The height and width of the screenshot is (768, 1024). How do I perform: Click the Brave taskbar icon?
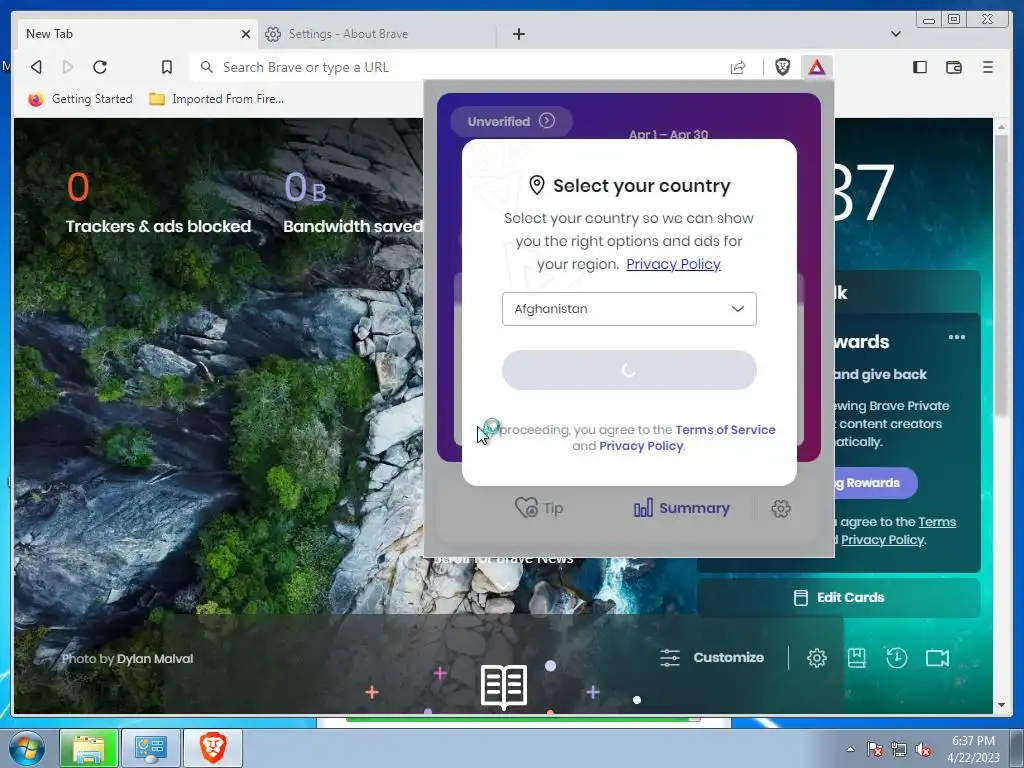pyautogui.click(x=213, y=748)
